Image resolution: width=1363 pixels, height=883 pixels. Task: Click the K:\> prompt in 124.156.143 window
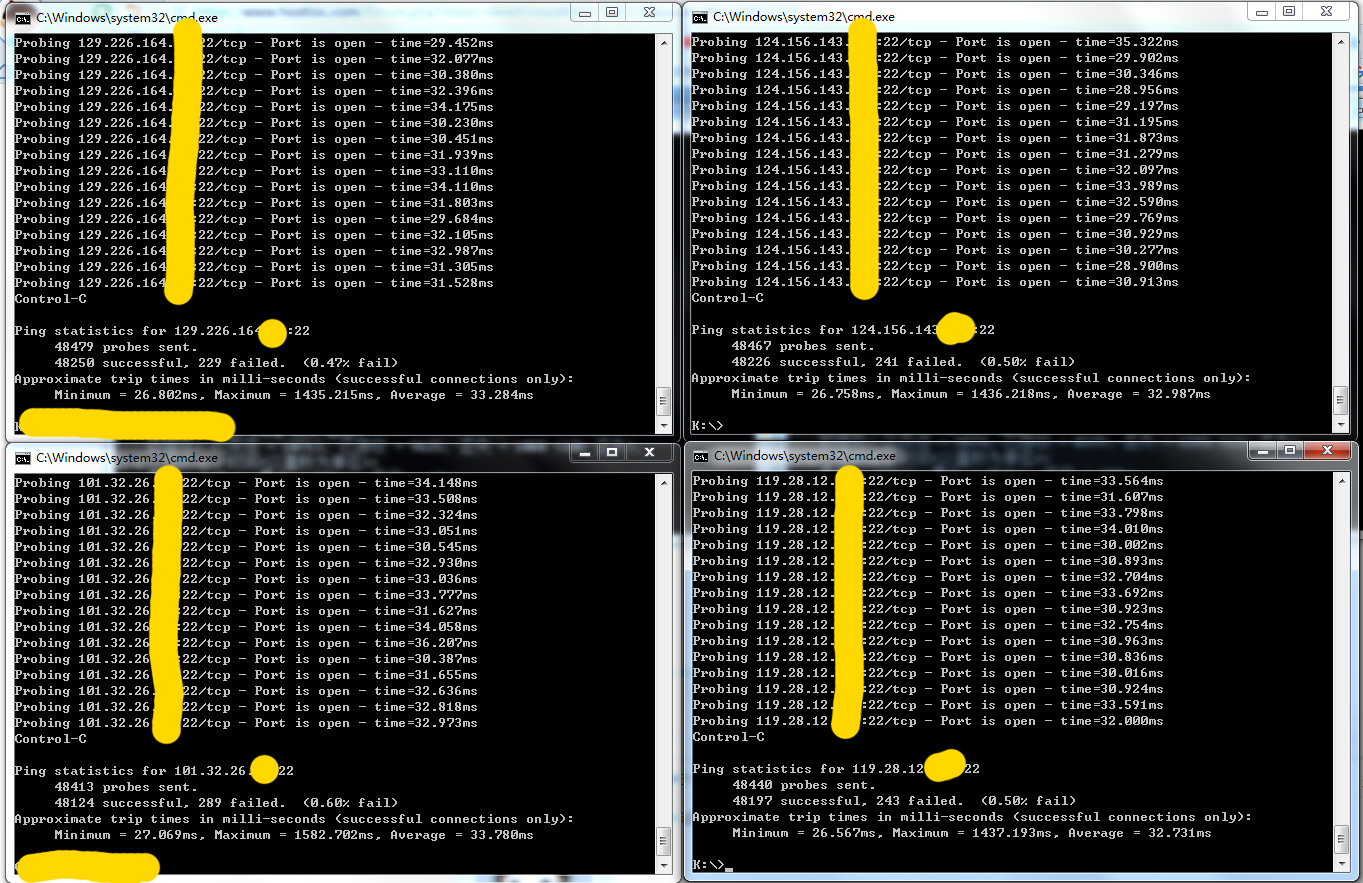(707, 426)
